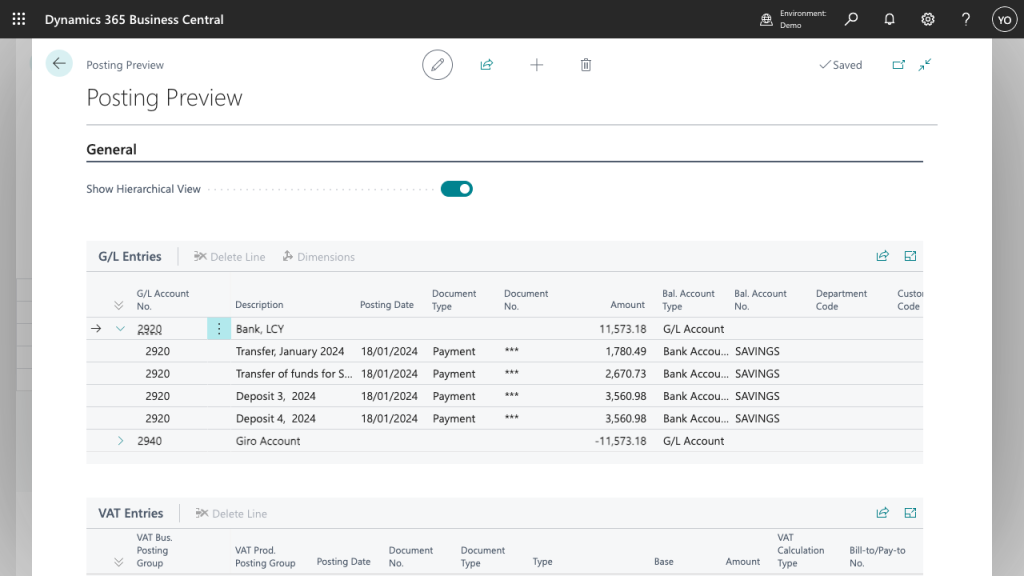Expand the VAT Entries part to full view
Screen dimensions: 1024x576
[910, 513]
